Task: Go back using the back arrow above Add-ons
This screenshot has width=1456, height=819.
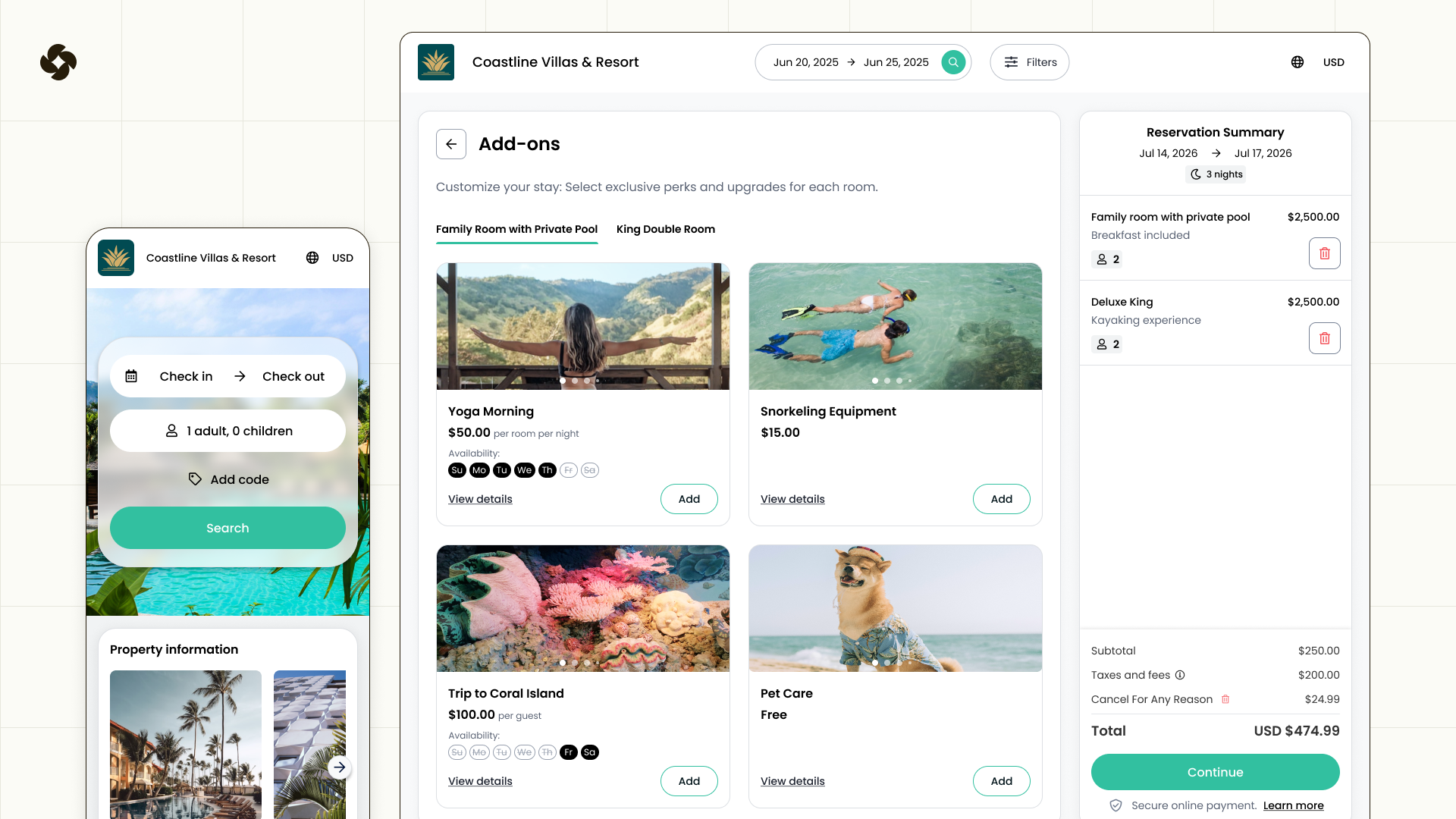Action: [451, 143]
